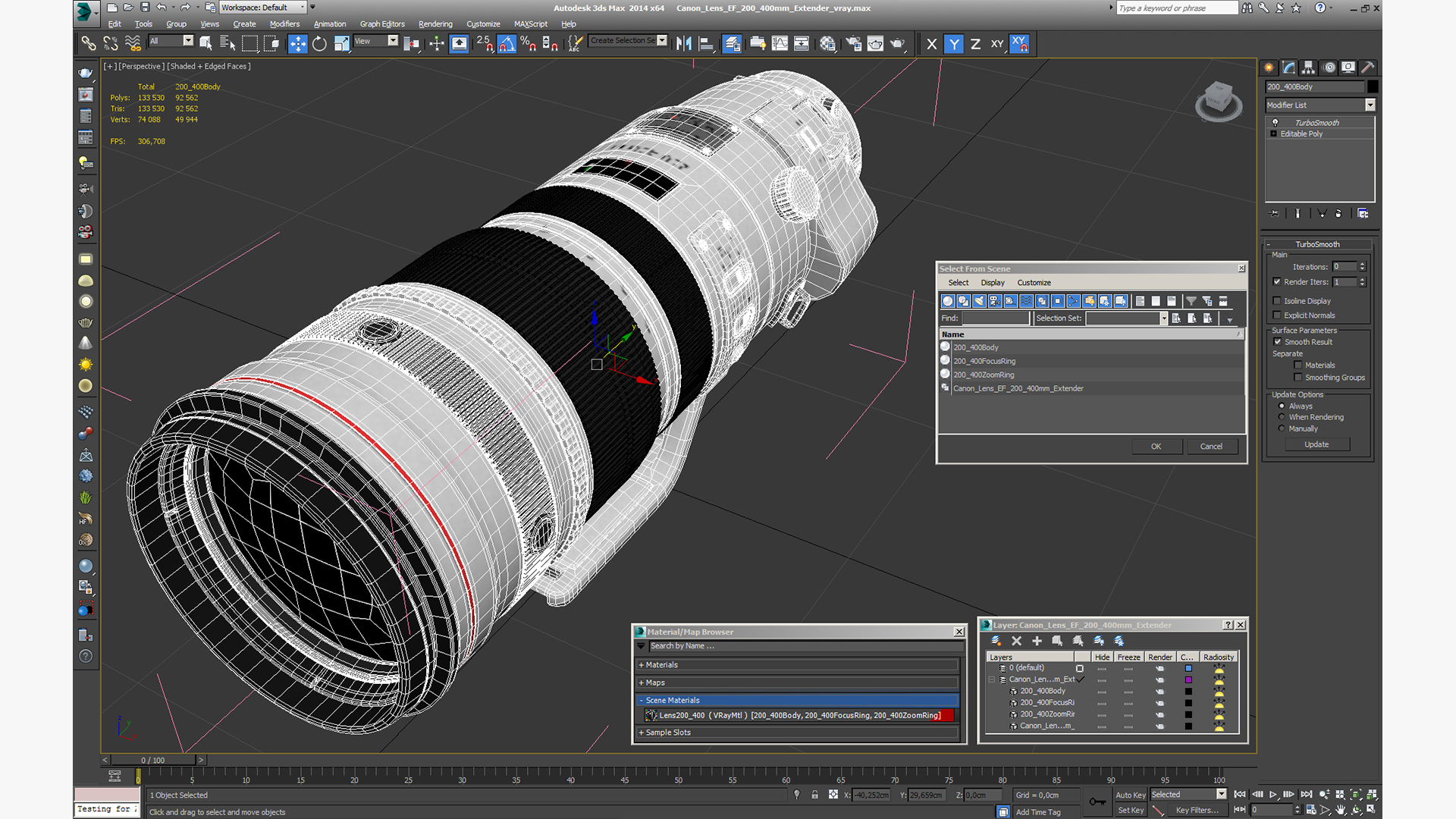Enable the Explicit Normals checkbox
Screen dimensions: 1456x819
1277,315
